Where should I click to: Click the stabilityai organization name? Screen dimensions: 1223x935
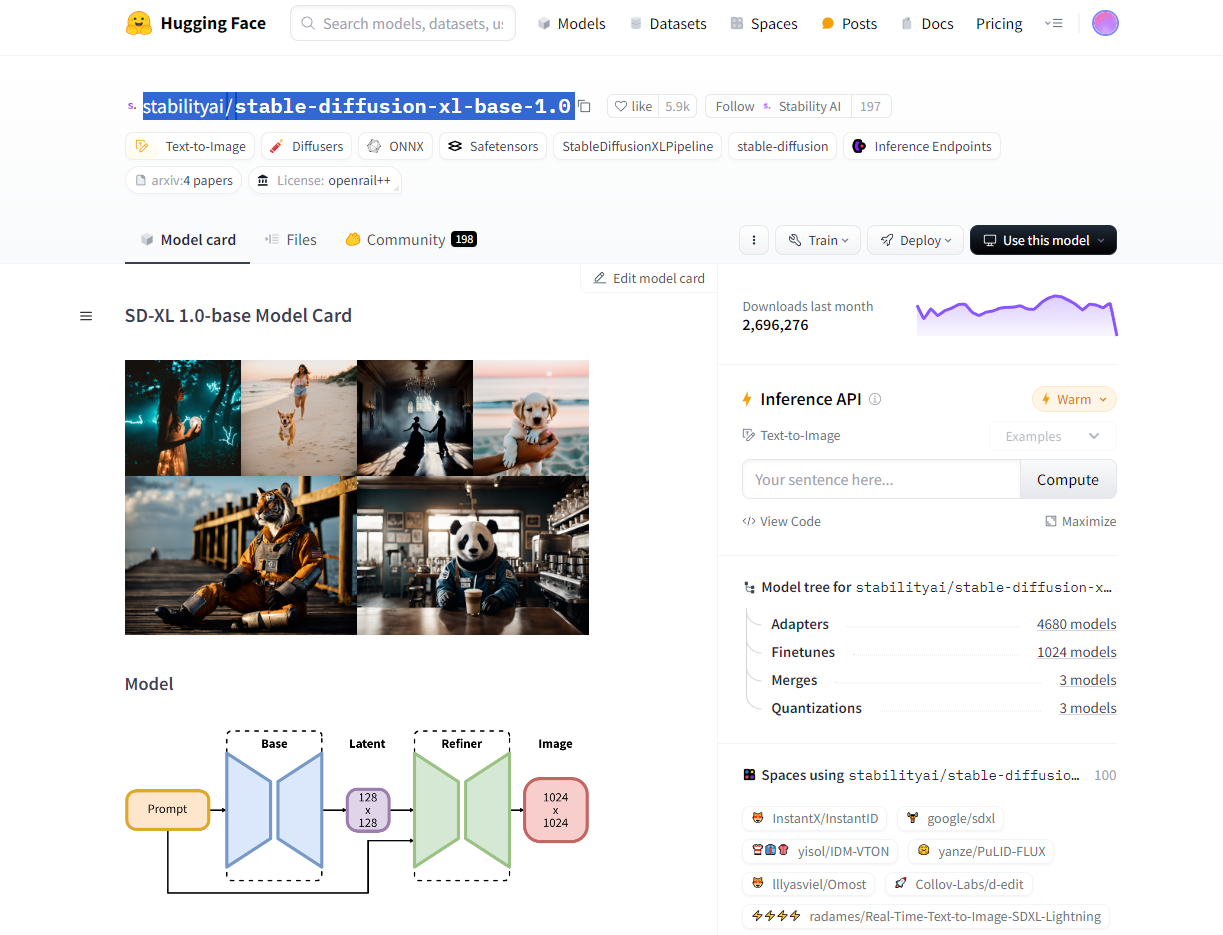(183, 106)
